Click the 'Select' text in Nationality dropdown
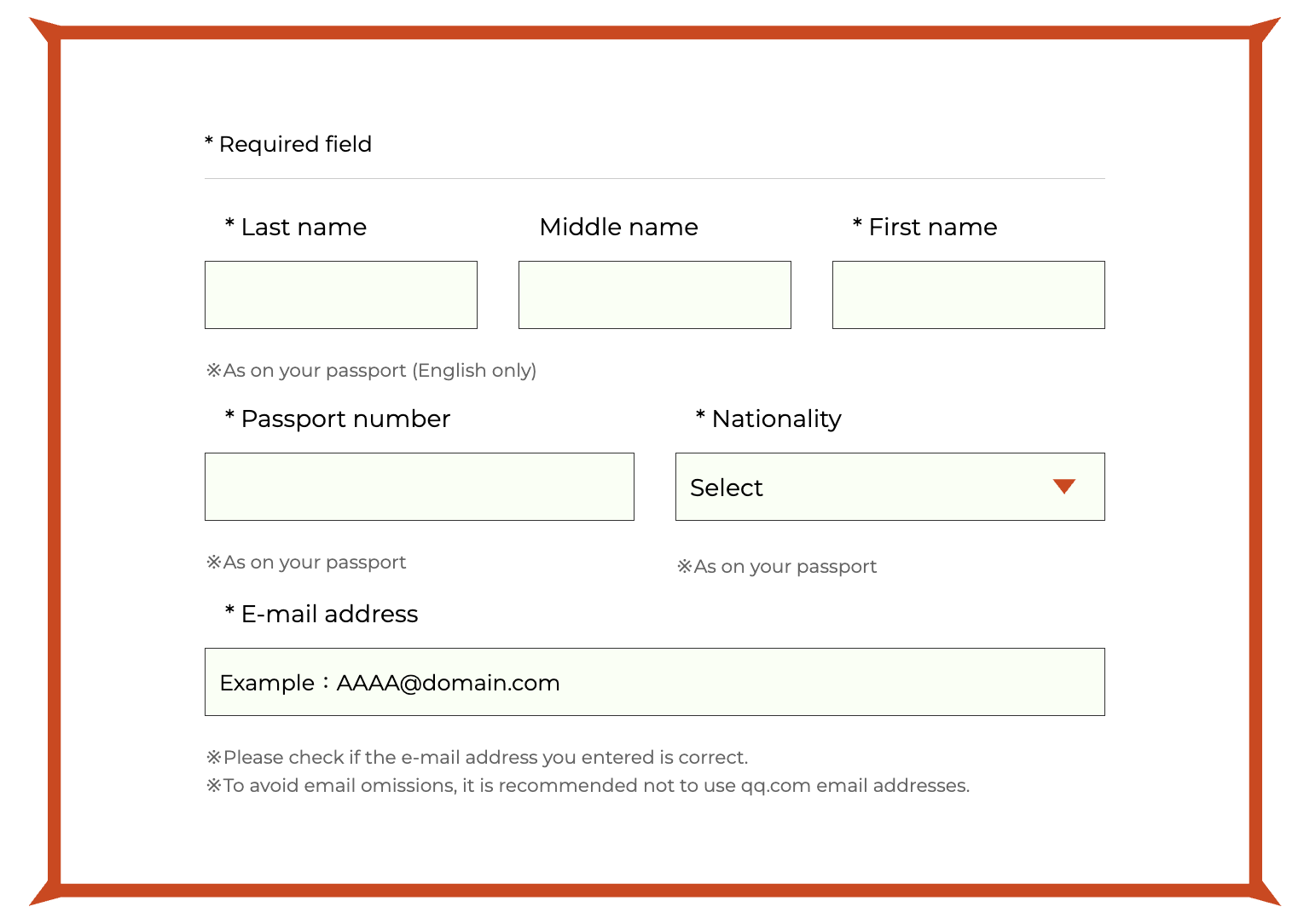This screenshot has width=1298, height=924. (727, 488)
